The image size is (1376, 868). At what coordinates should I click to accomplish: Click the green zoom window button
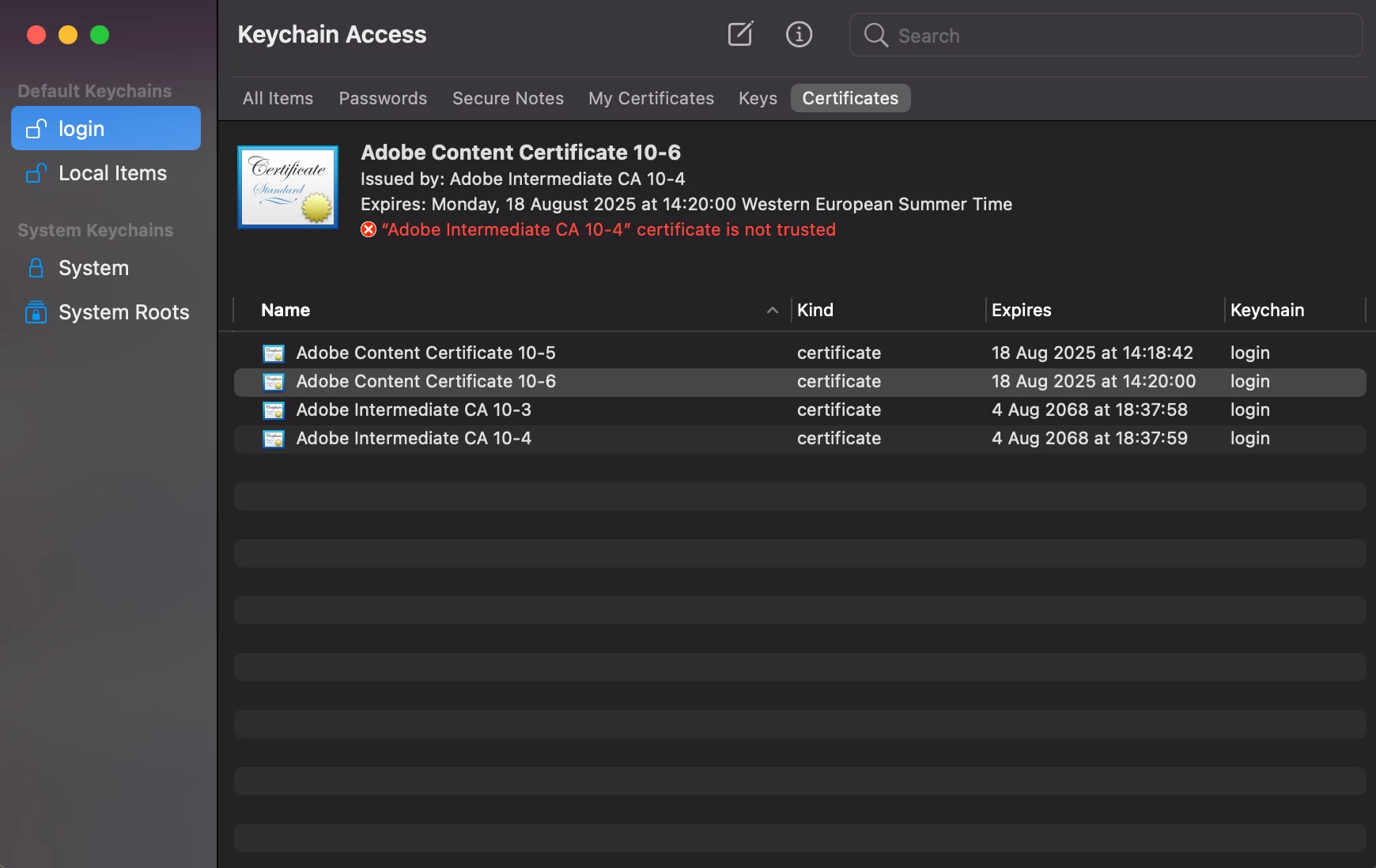pos(100,35)
